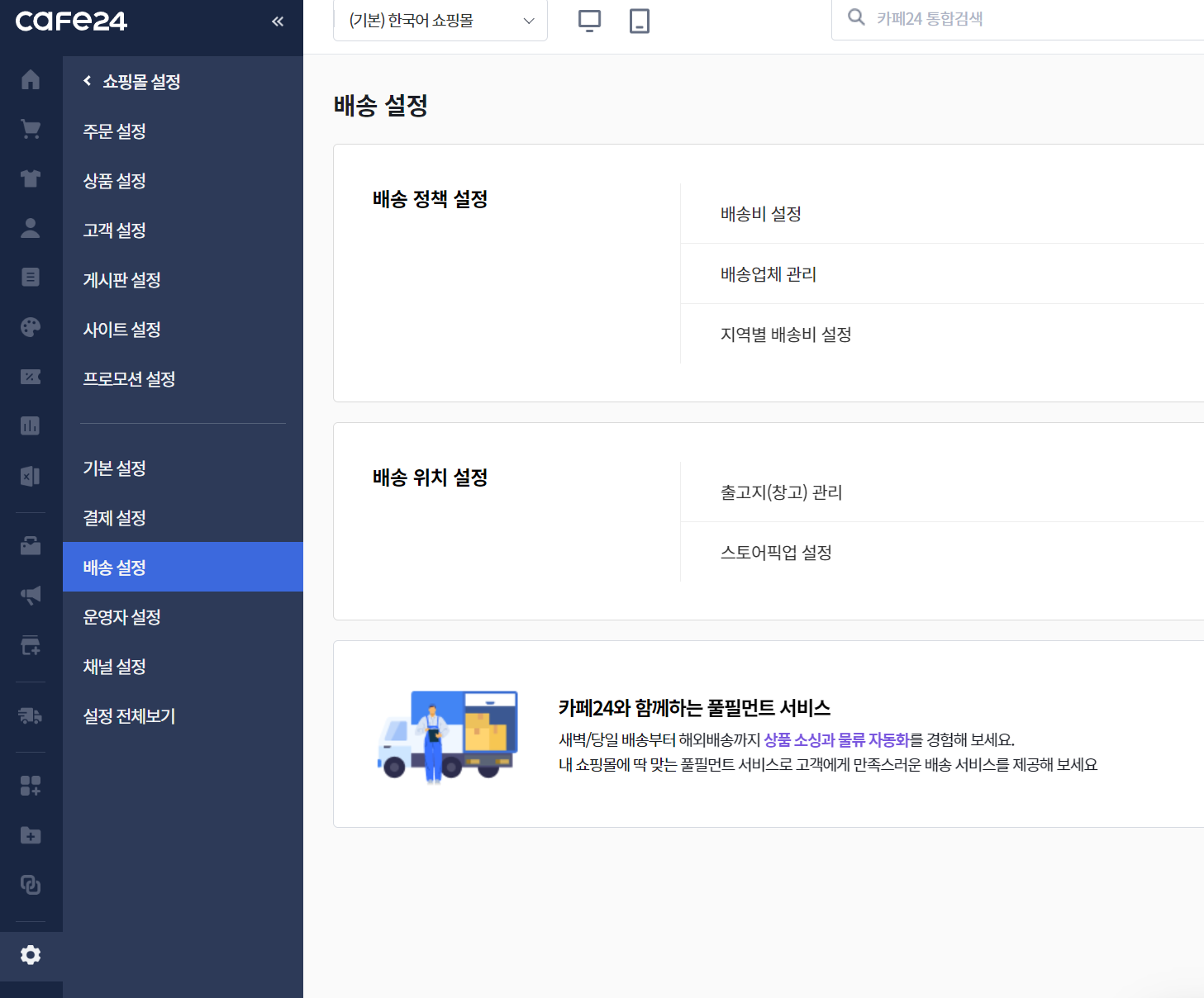The width and height of the screenshot is (1204, 998).
Task: Click the 배송 위치 설정 section title
Action: coord(431,478)
